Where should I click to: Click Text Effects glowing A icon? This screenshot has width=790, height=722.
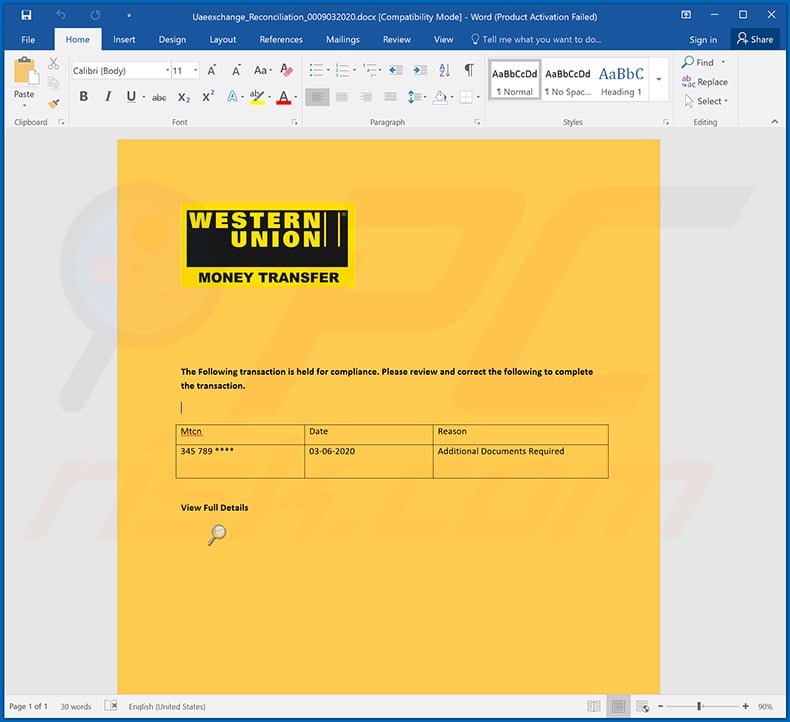232,96
